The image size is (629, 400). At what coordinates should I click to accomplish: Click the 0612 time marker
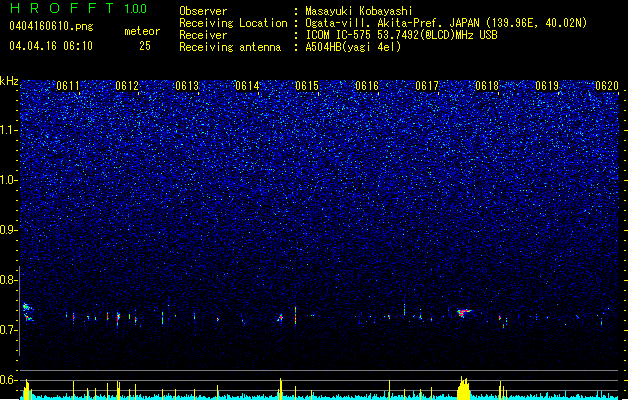click(127, 86)
